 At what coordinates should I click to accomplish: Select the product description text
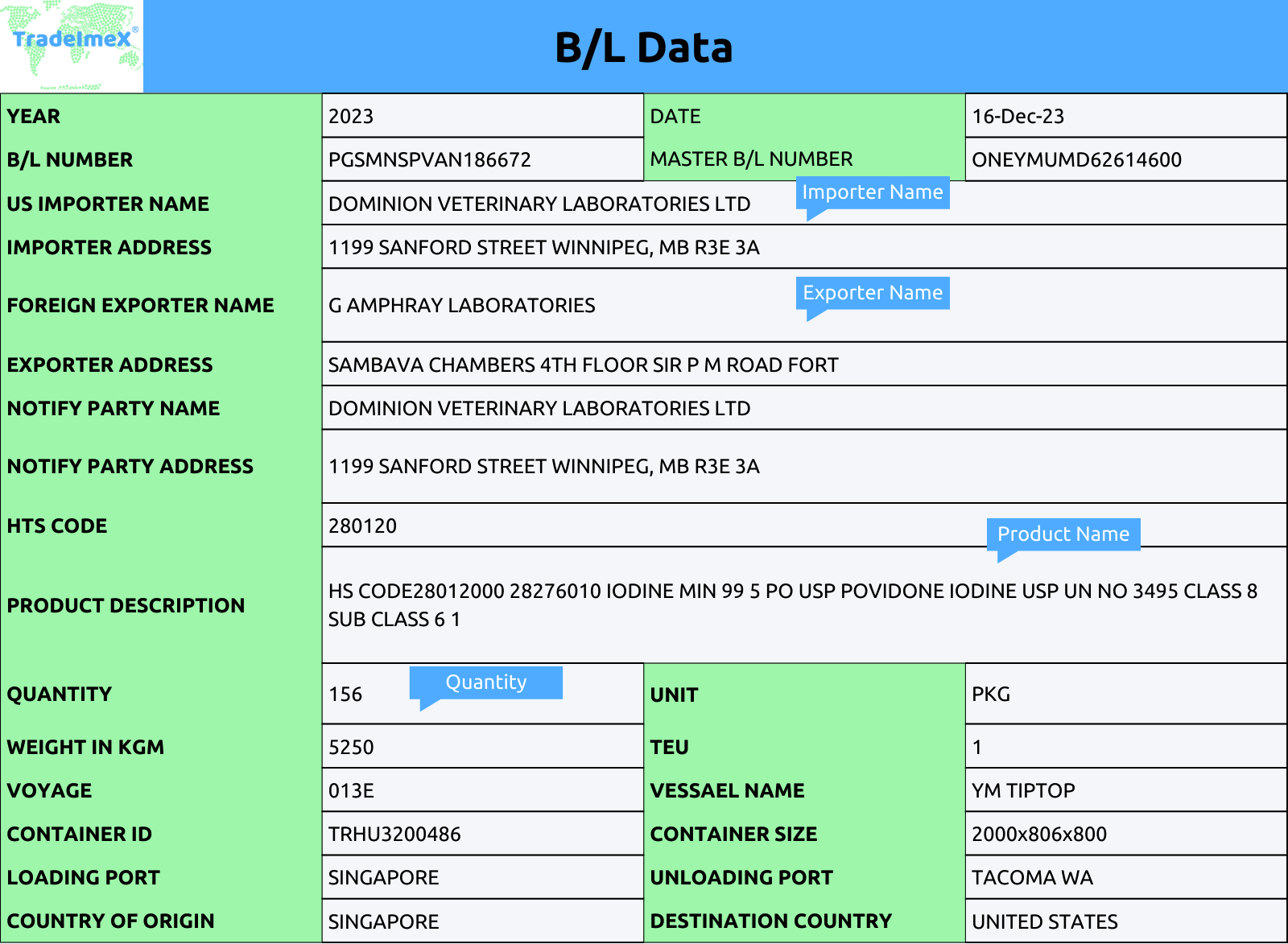point(793,605)
